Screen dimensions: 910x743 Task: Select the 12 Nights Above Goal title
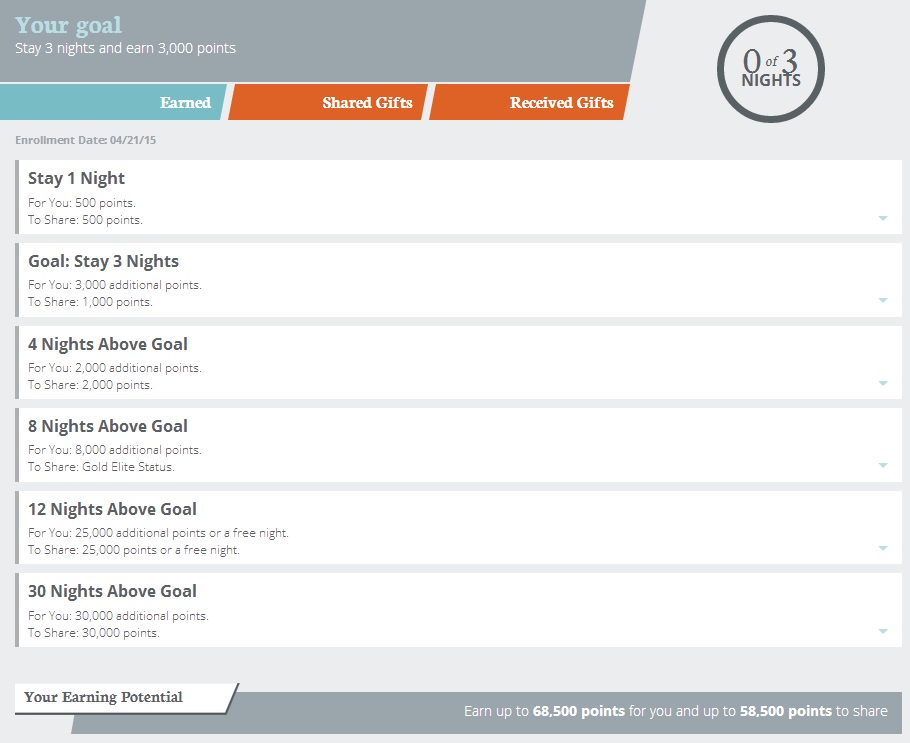coord(112,510)
